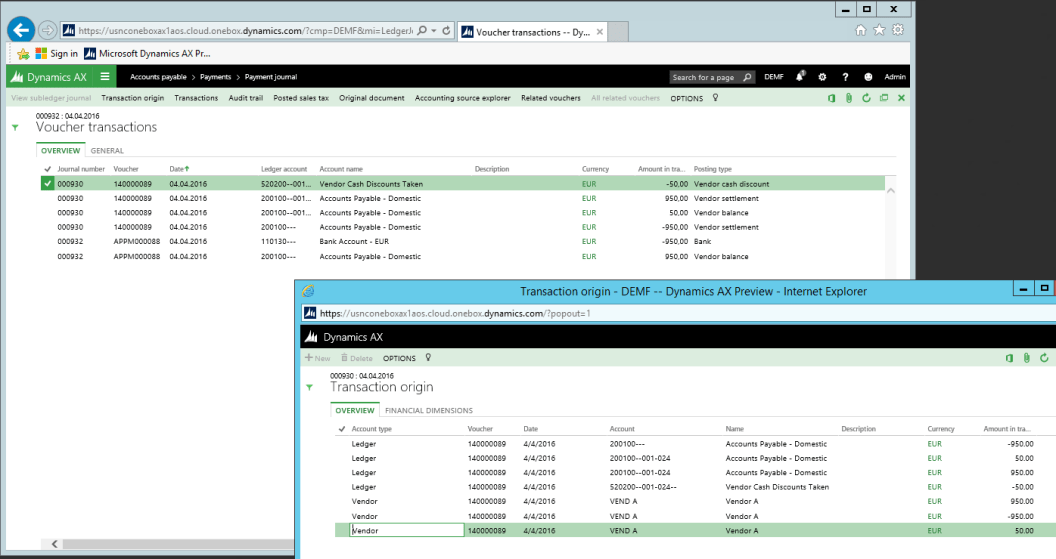Toggle select-all checkmark in Transaction origin grid
1056x559 pixels.
341,429
